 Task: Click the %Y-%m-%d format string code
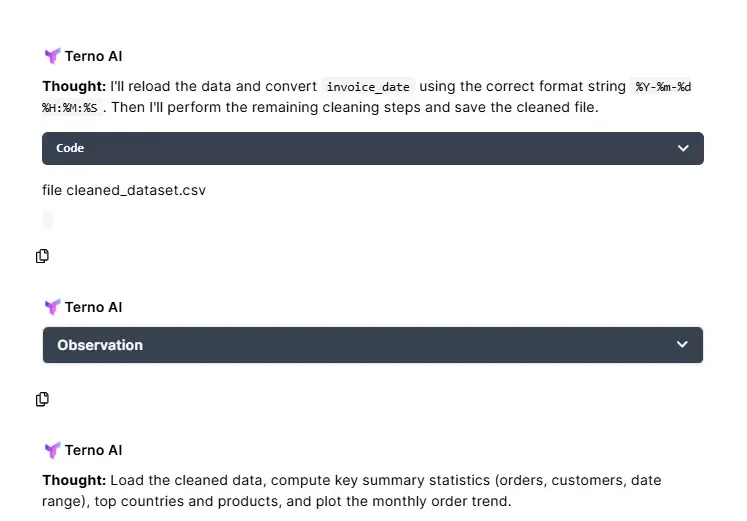pos(663,87)
